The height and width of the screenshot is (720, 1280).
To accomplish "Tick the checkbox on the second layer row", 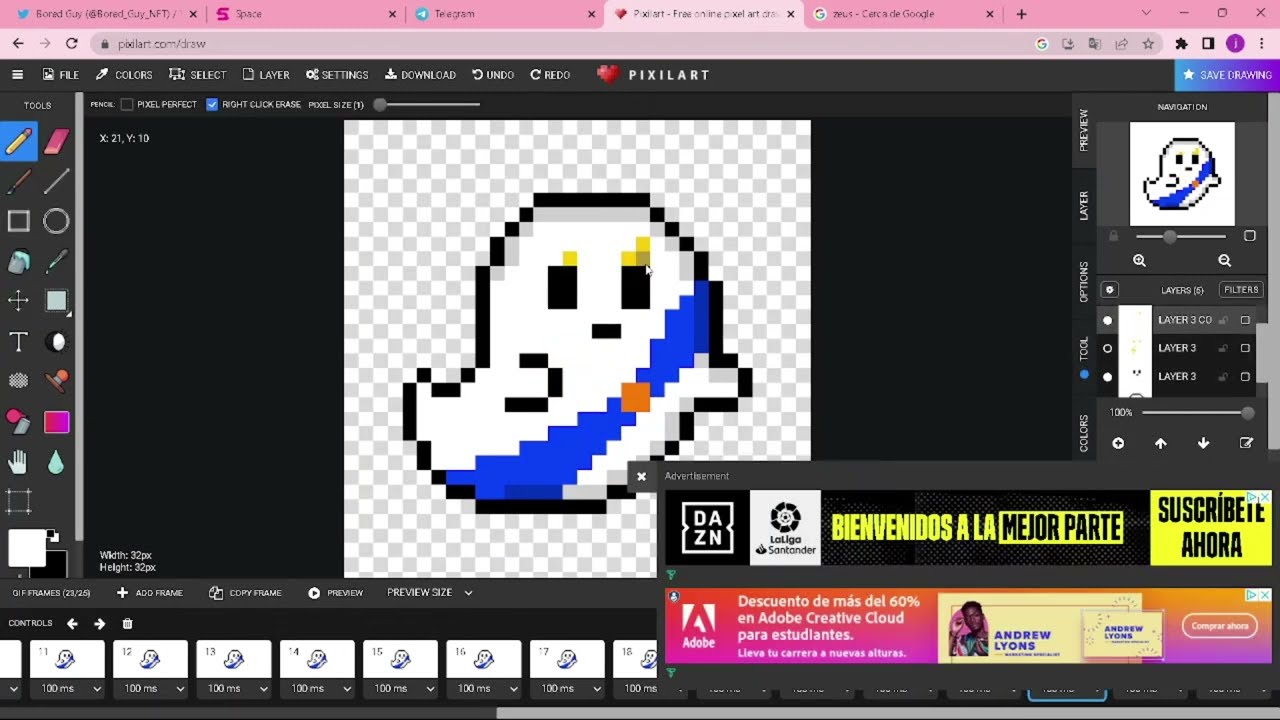I will pyautogui.click(x=1245, y=348).
